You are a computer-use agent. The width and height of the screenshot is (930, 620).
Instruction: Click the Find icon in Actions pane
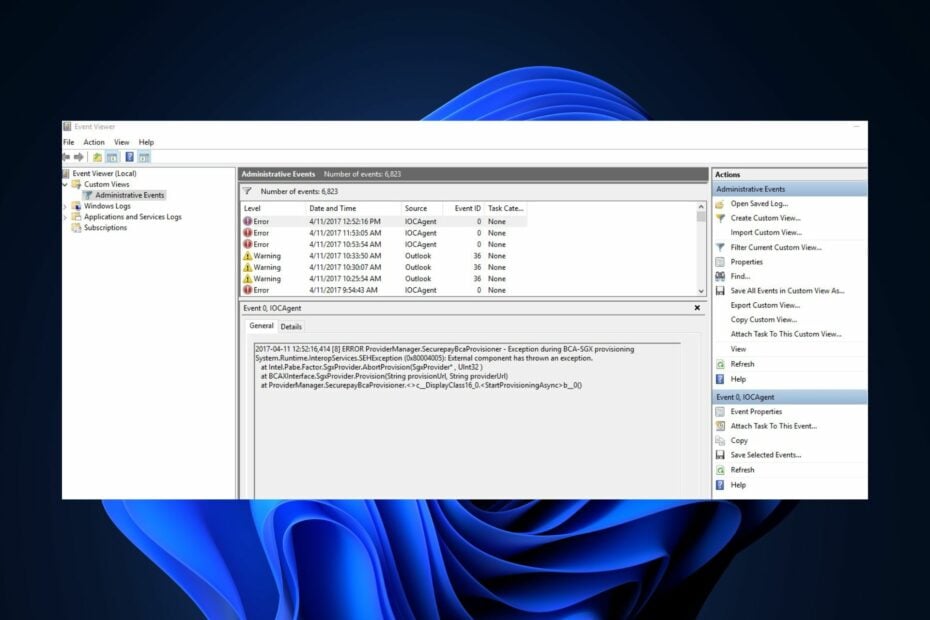719,278
